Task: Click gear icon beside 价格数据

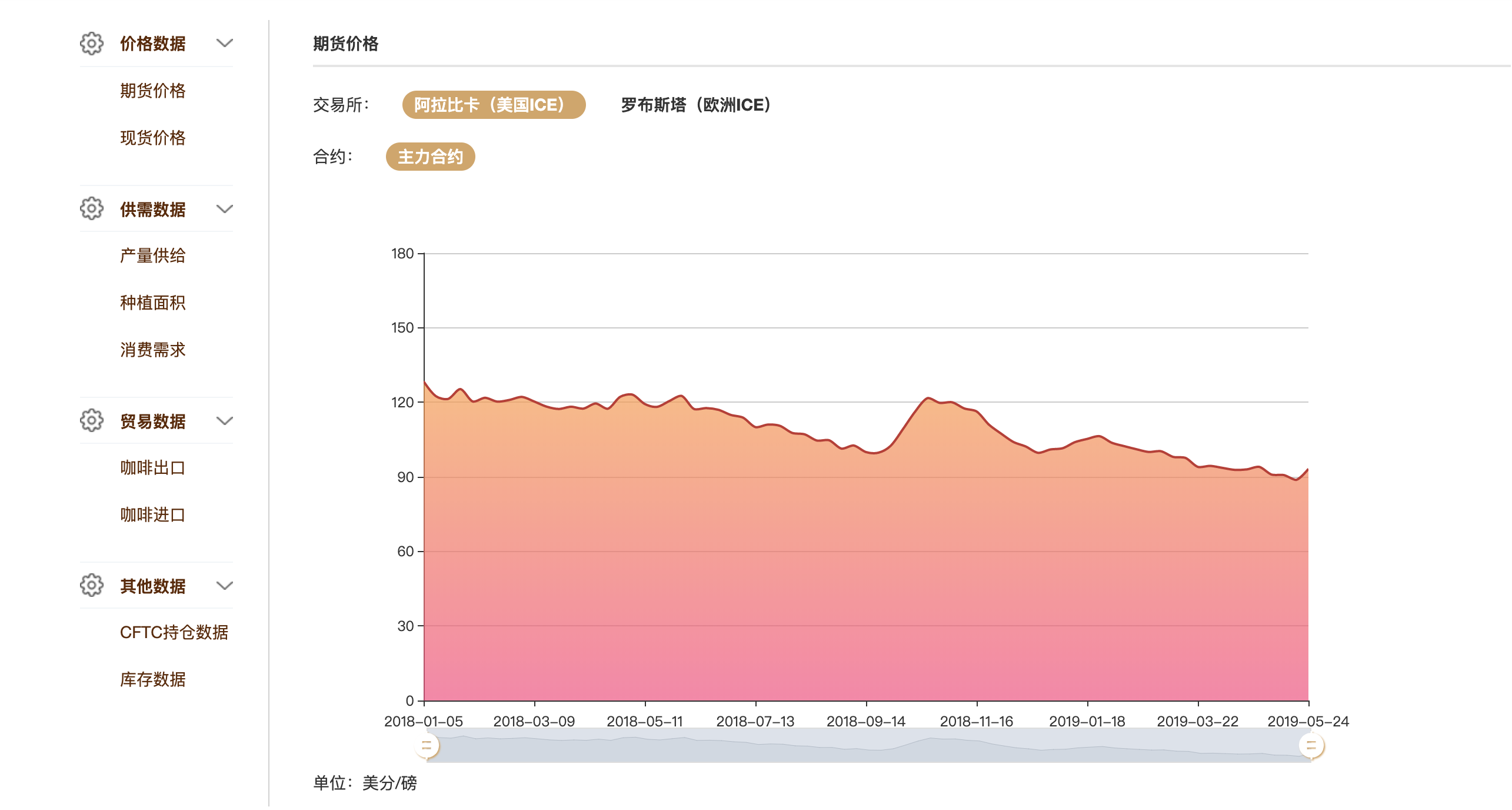Action: [91, 44]
